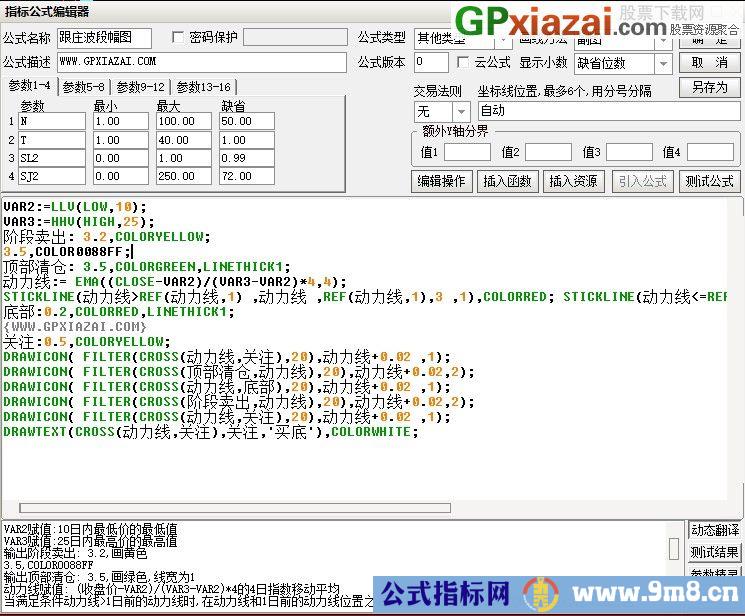Open the 公式类型 dropdown
Image resolution: width=745 pixels, height=616 pixels.
[503, 40]
